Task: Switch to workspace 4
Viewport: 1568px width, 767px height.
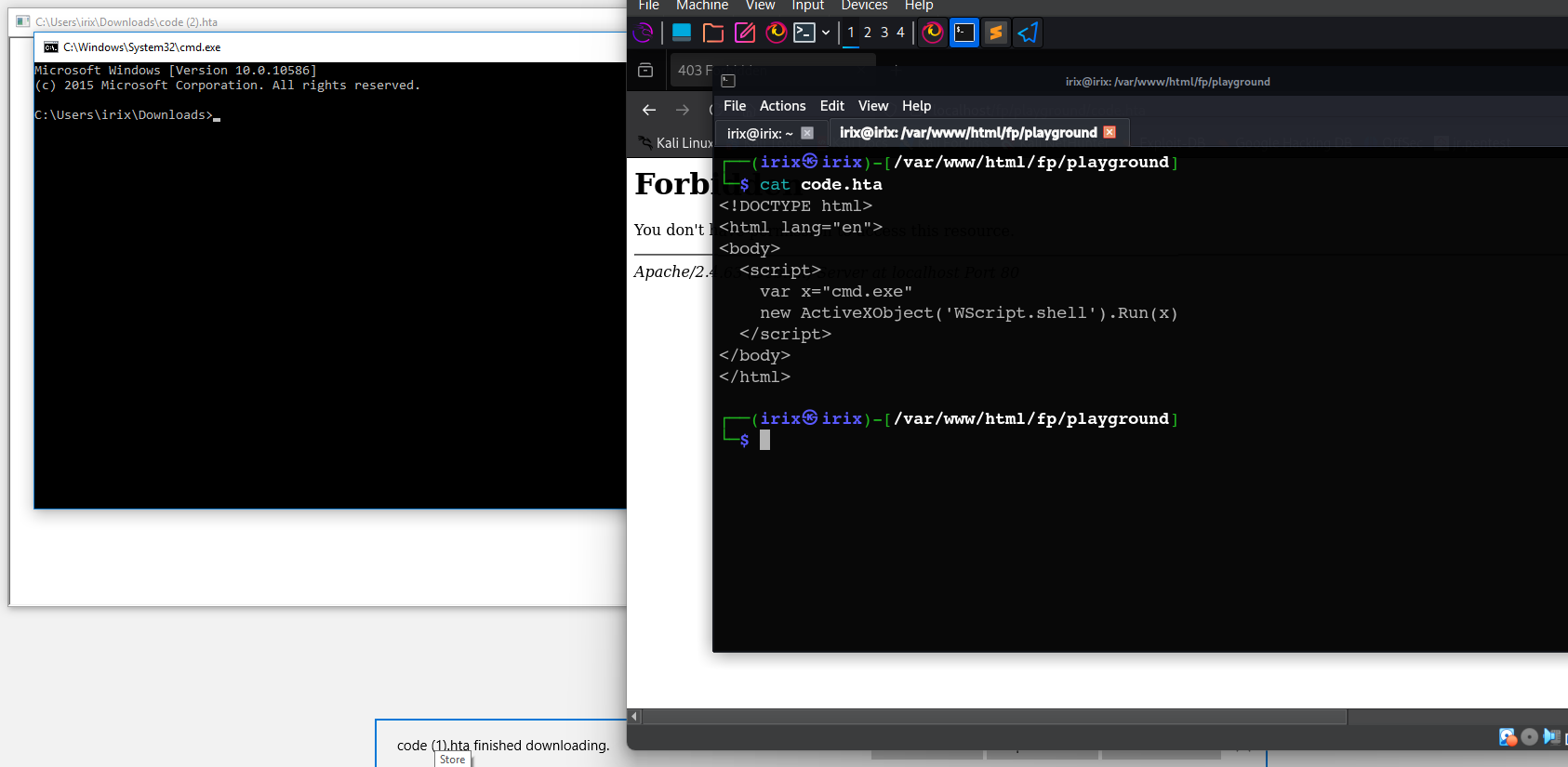Action: click(900, 33)
